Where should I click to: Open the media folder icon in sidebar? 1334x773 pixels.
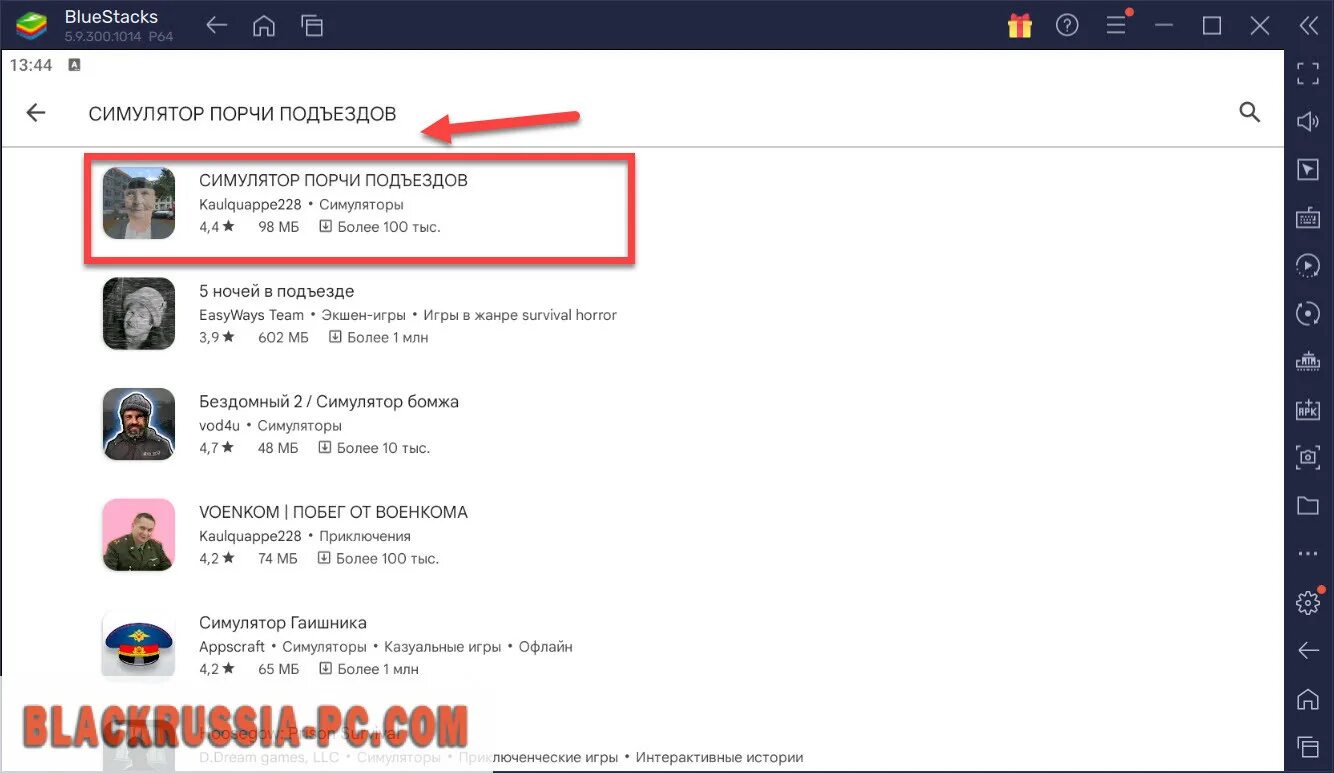(1308, 505)
